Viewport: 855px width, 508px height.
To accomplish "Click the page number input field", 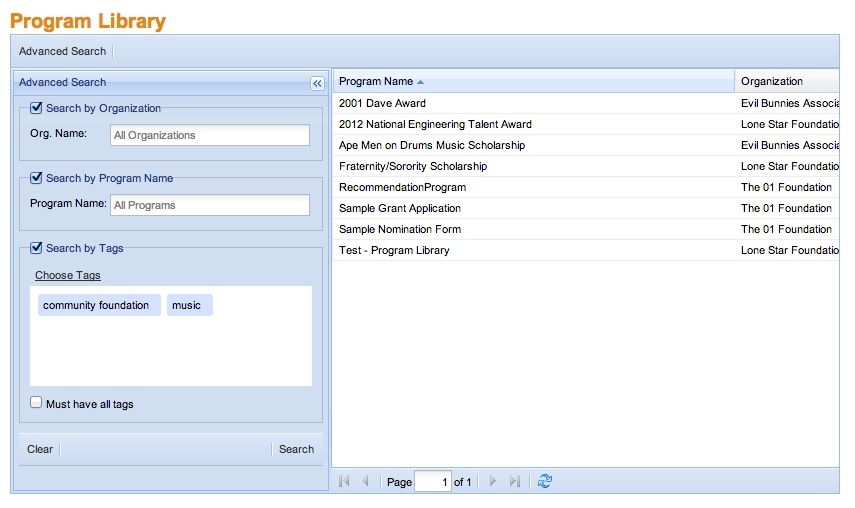I will click(x=432, y=482).
